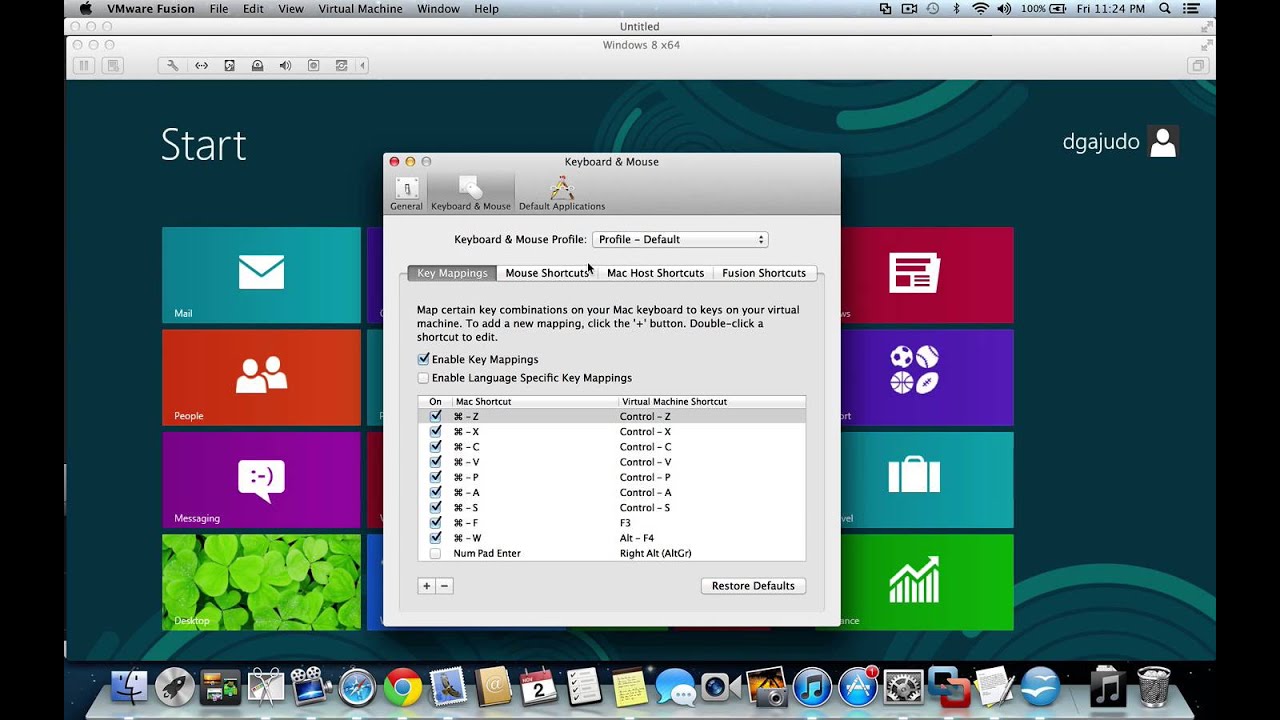Uncheck the ⌘-C mapping checkbox
Viewport: 1280px width, 720px height.
[435, 446]
